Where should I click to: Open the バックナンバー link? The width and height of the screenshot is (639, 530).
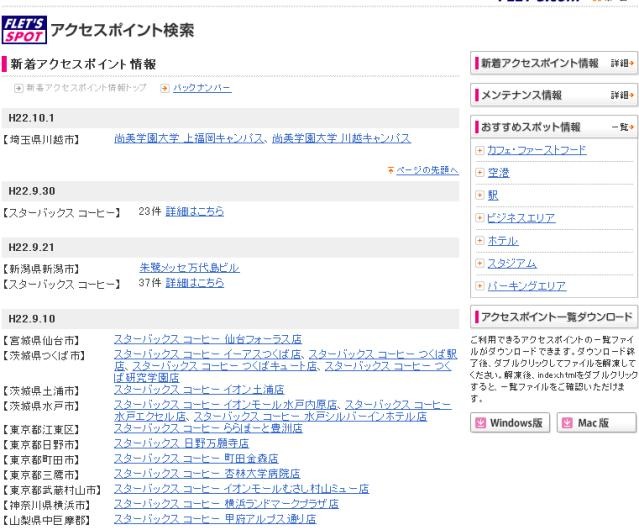[x=202, y=88]
